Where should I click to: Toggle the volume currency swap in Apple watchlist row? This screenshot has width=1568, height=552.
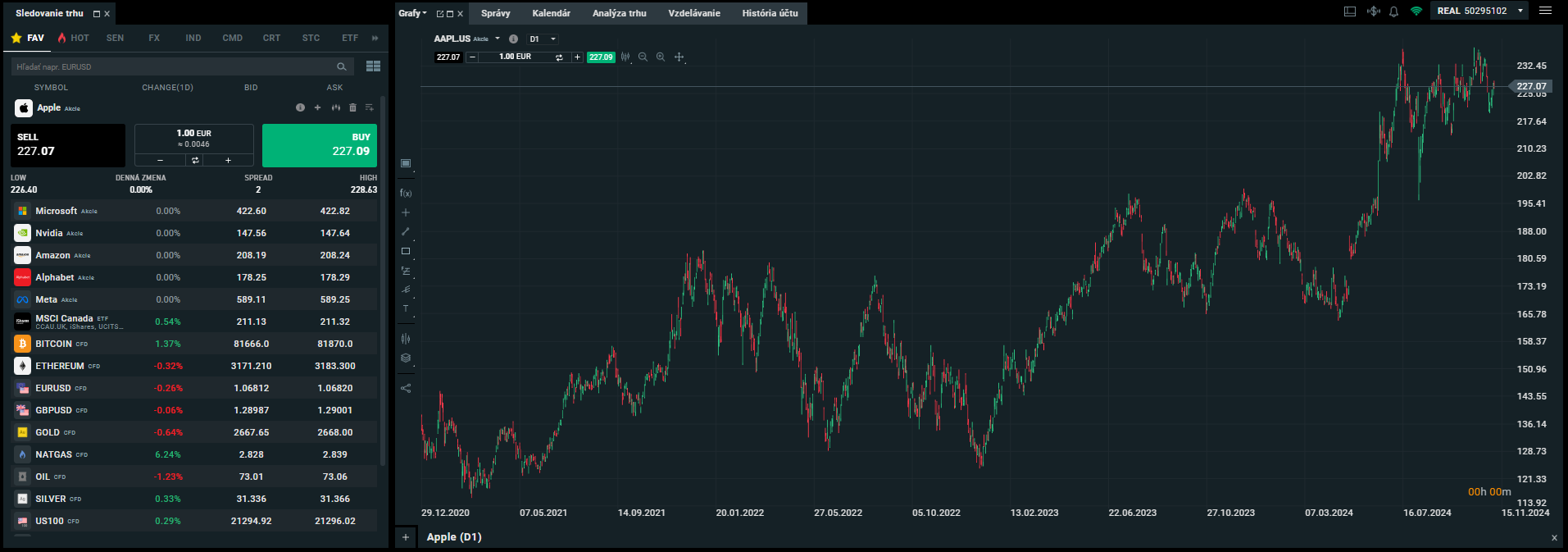coord(195,161)
